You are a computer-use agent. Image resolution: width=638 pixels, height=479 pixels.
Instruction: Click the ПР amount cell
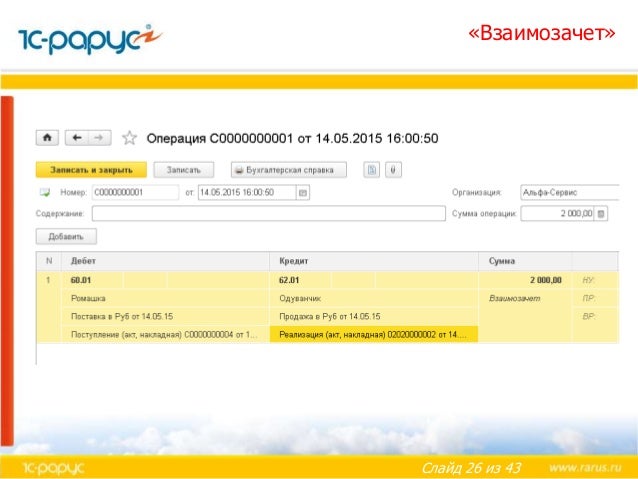pos(595,298)
